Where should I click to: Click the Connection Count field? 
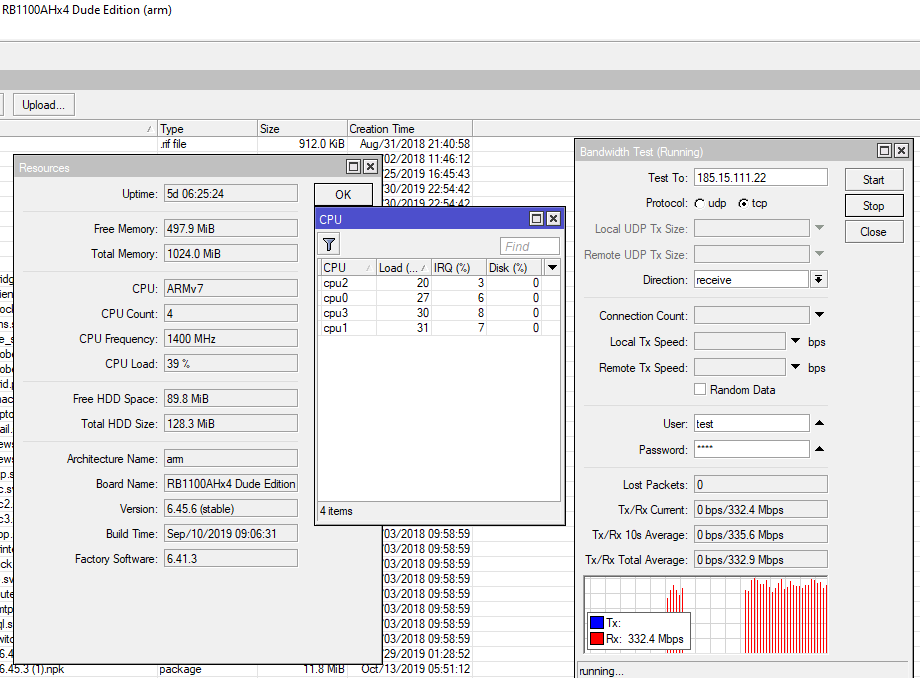(752, 316)
